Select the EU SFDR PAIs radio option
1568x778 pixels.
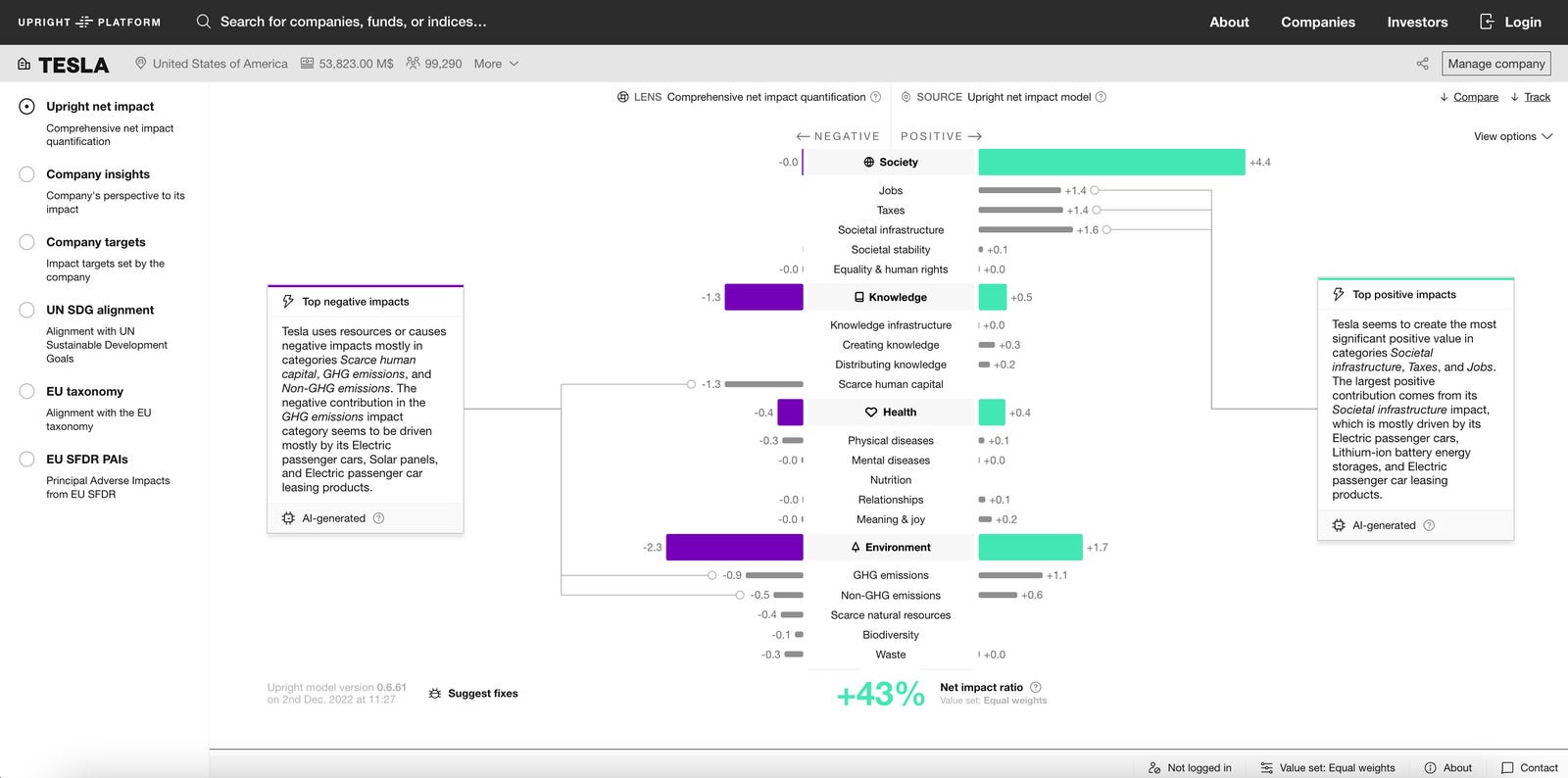[x=27, y=459]
